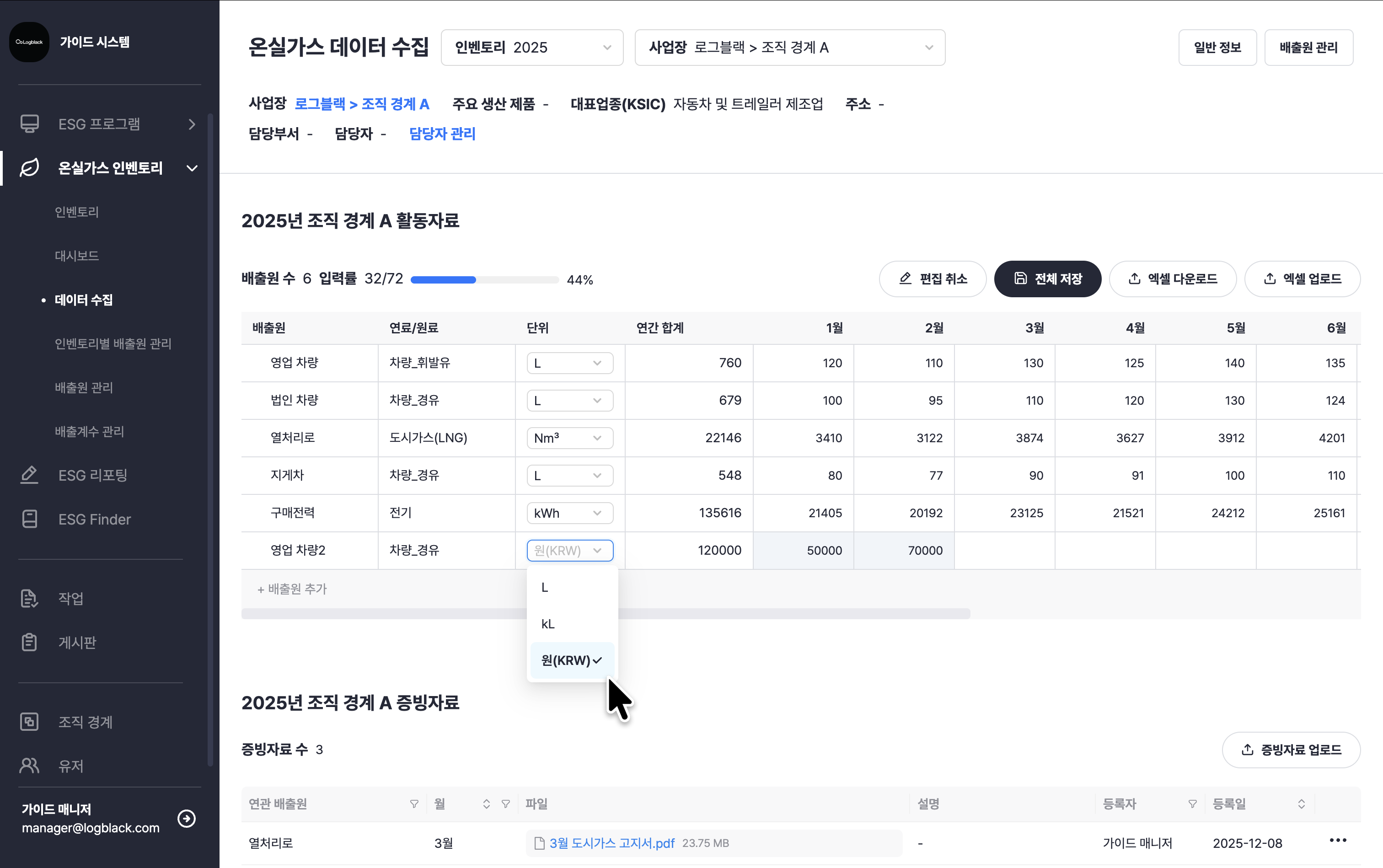
Task: Click the 조직 경계 sidebar icon
Action: [29, 722]
